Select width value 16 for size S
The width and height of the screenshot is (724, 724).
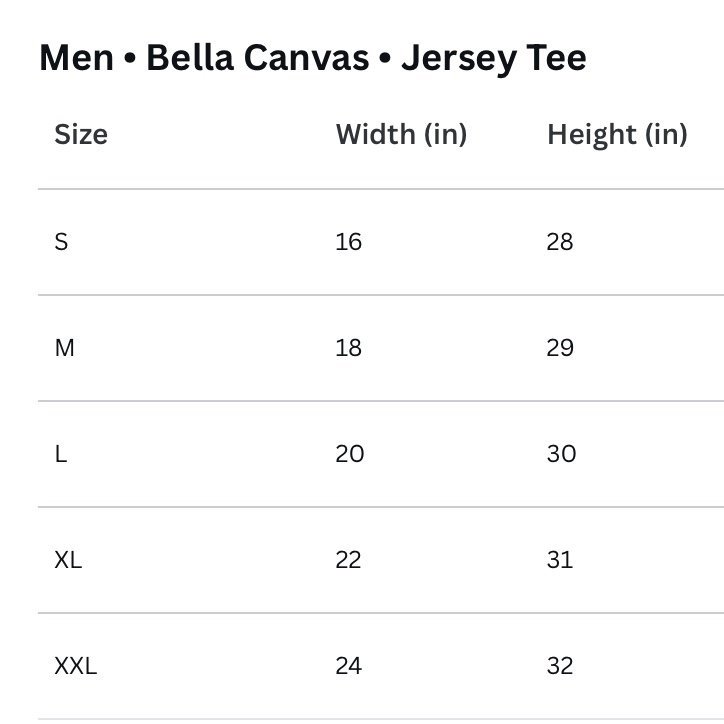click(x=349, y=241)
